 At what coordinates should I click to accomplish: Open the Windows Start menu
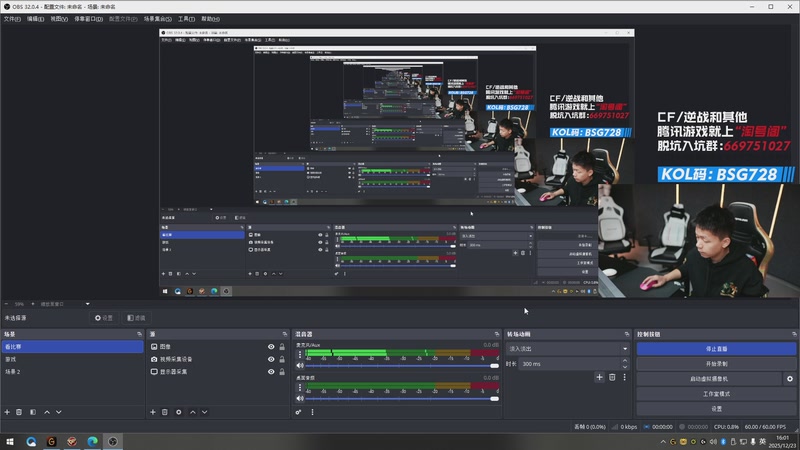click(x=10, y=441)
